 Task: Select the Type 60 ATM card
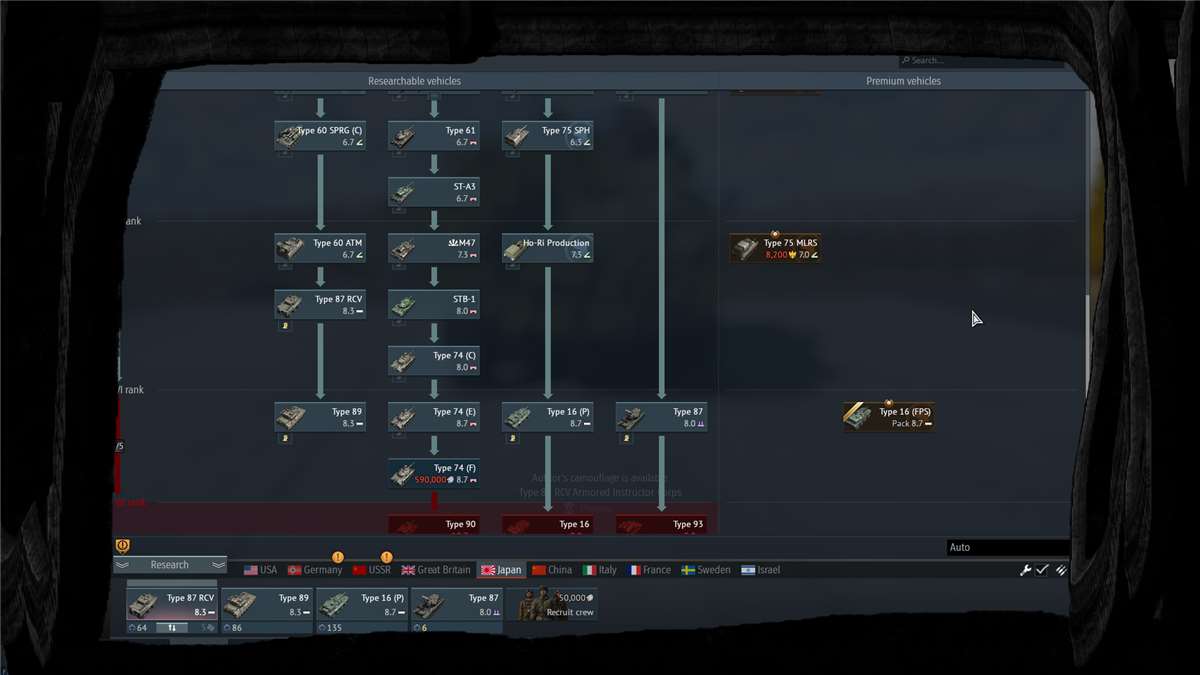click(320, 248)
